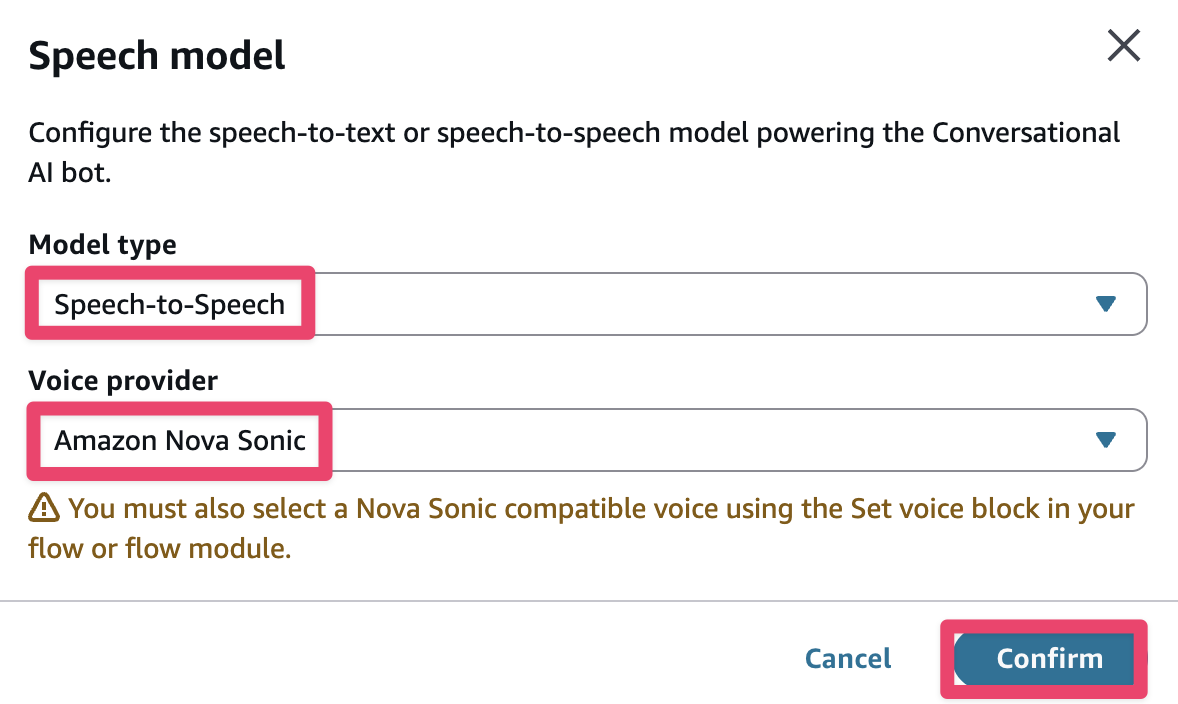Confirm the speech model settings

(x=1049, y=659)
